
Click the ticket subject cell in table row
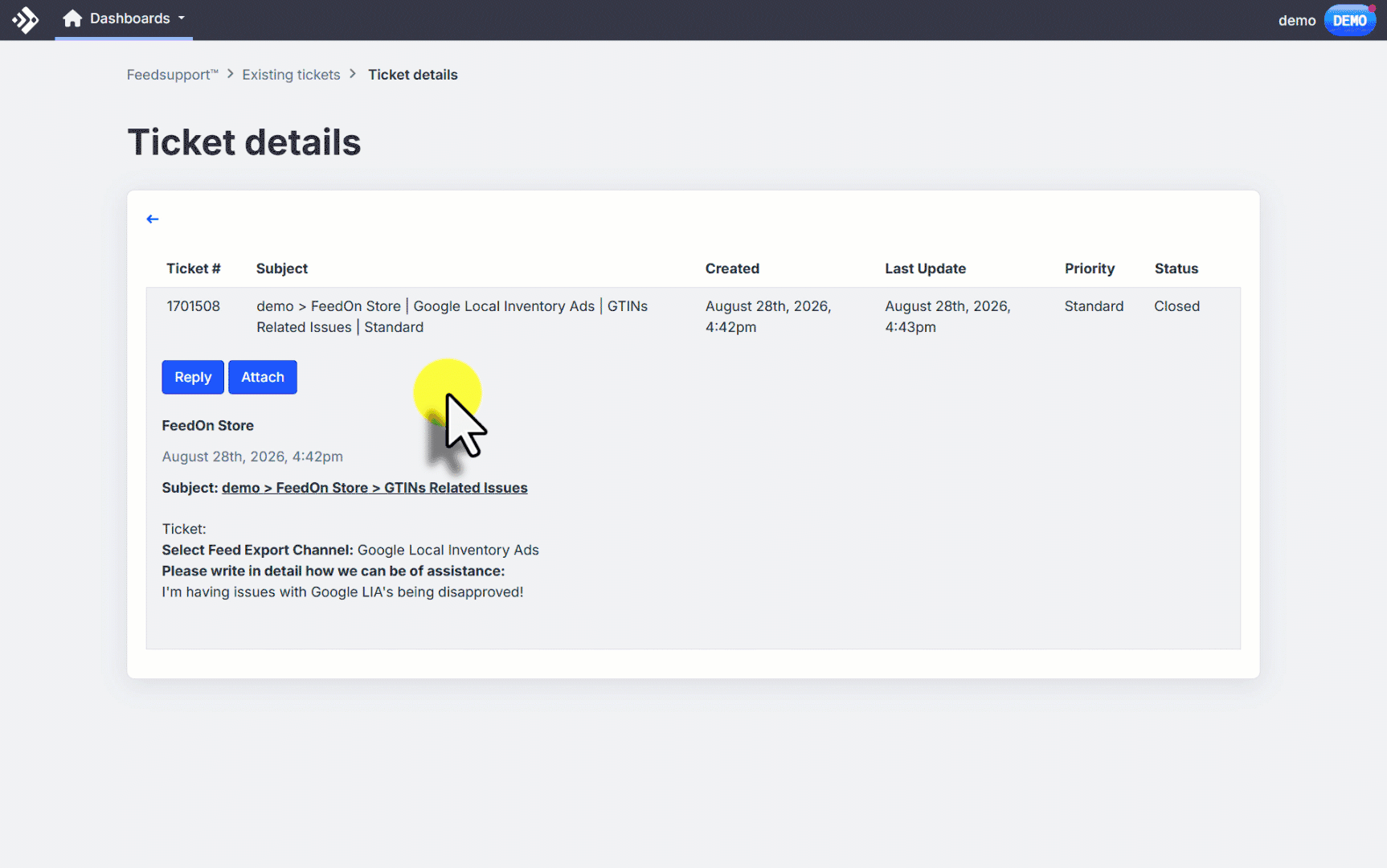pyautogui.click(x=452, y=317)
